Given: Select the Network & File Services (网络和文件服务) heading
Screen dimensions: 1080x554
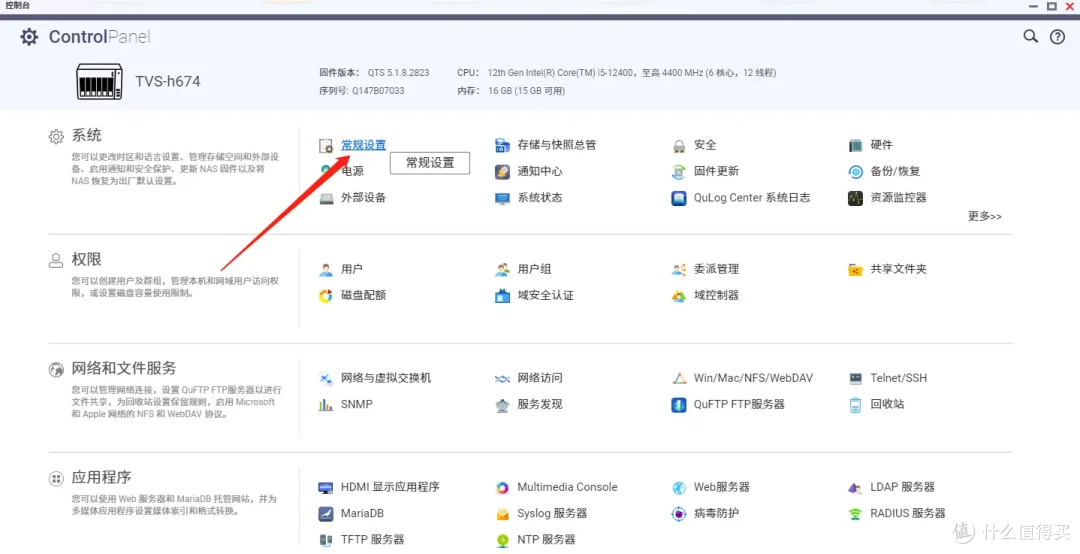Looking at the screenshot, I should (x=124, y=368).
